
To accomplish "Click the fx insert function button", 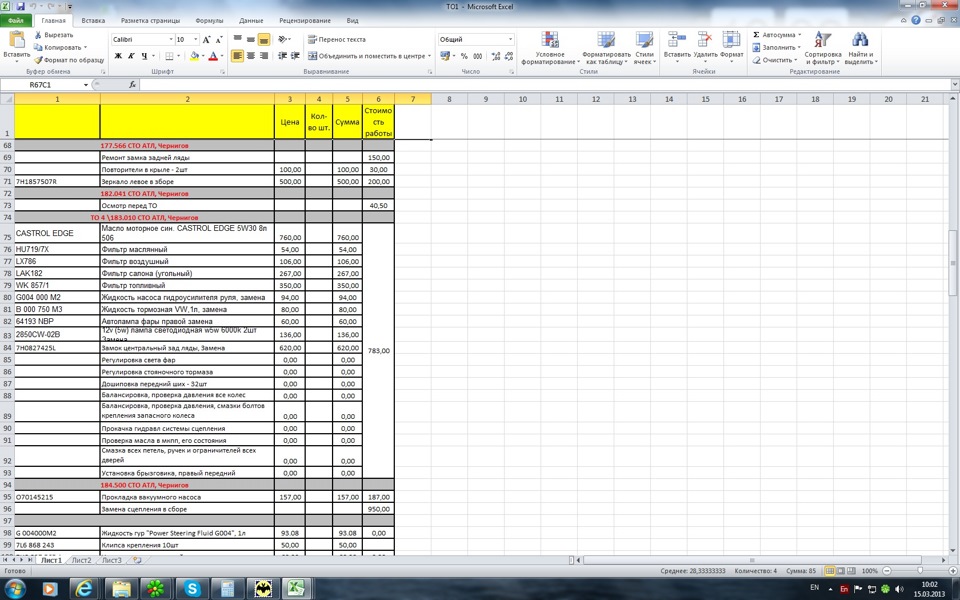I will click(x=132, y=84).
